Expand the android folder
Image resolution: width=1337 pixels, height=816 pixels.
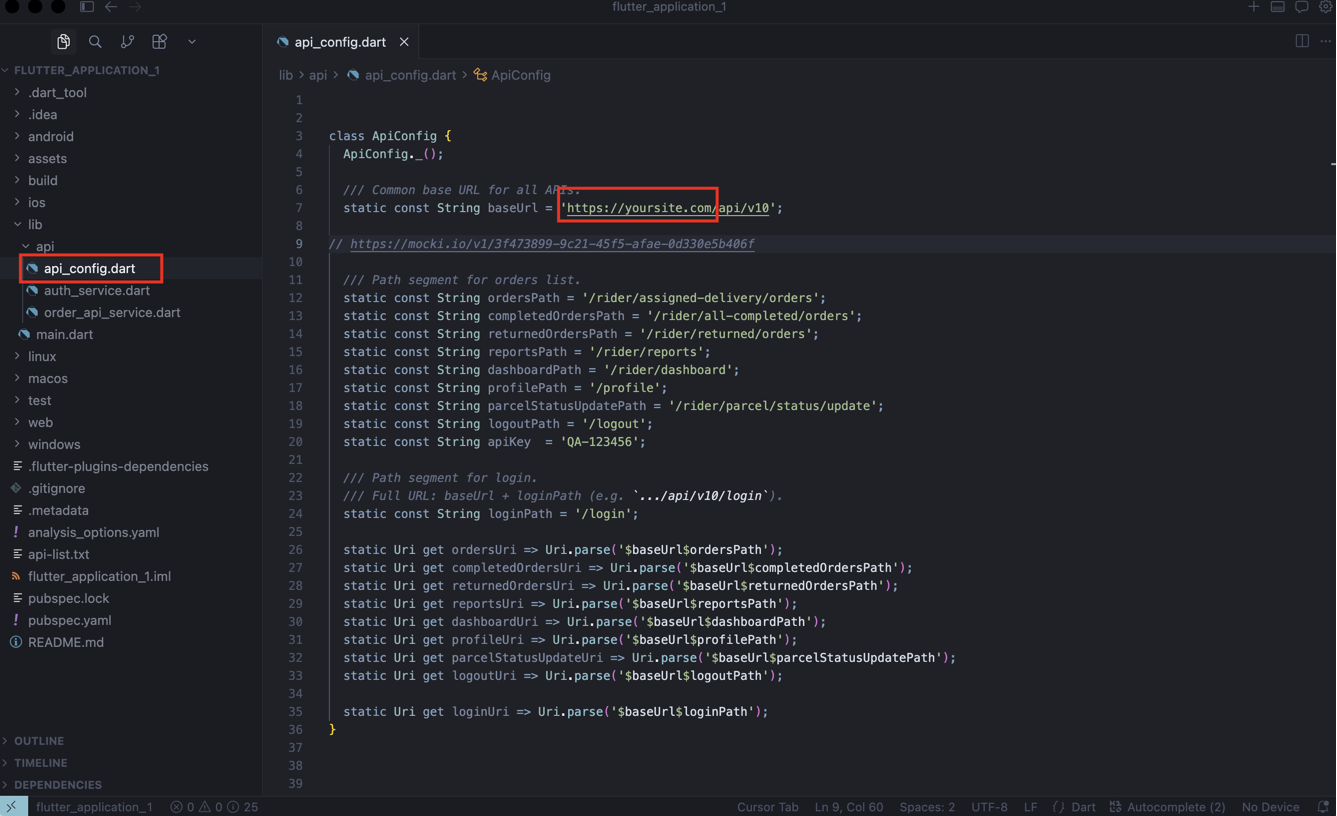pos(50,136)
